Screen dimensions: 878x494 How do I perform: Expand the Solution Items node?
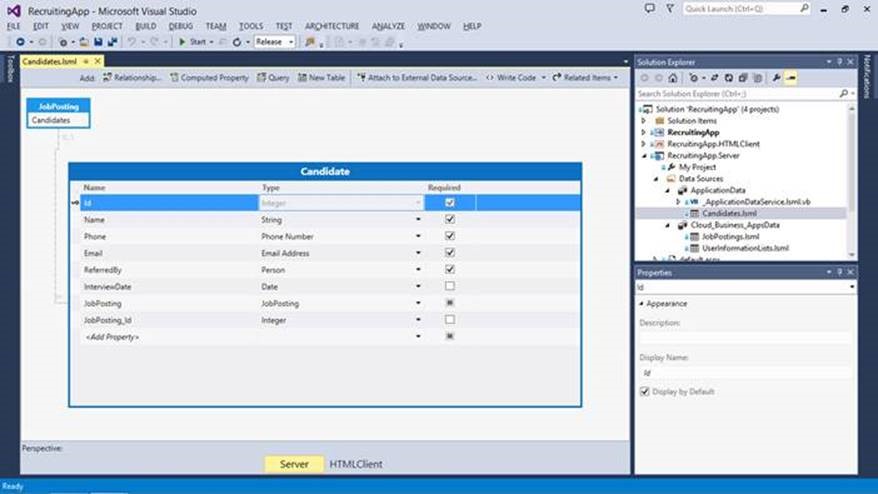[x=643, y=120]
